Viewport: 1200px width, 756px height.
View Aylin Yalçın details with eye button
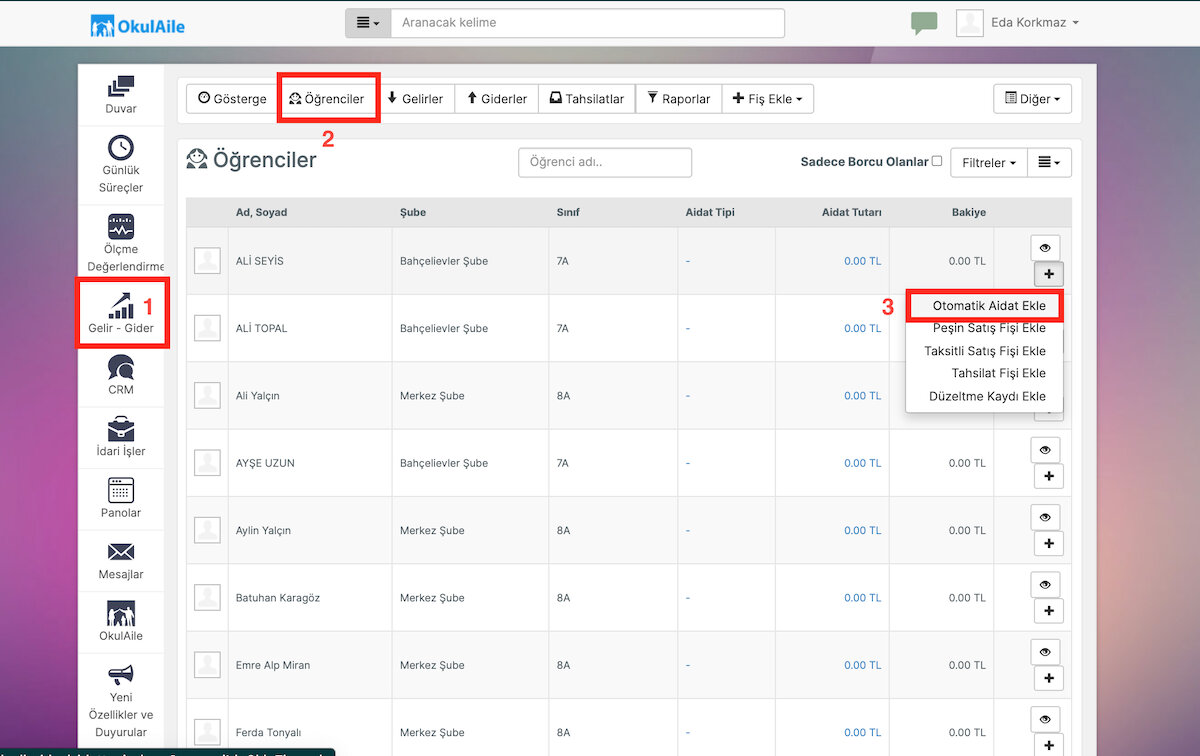click(1045, 517)
